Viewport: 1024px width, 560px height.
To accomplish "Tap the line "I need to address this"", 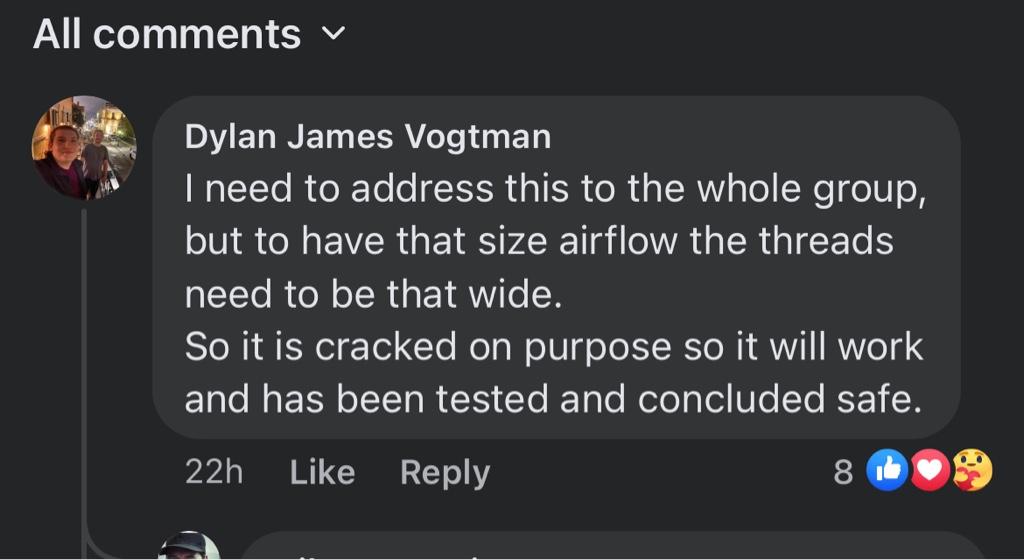I will 554,190.
